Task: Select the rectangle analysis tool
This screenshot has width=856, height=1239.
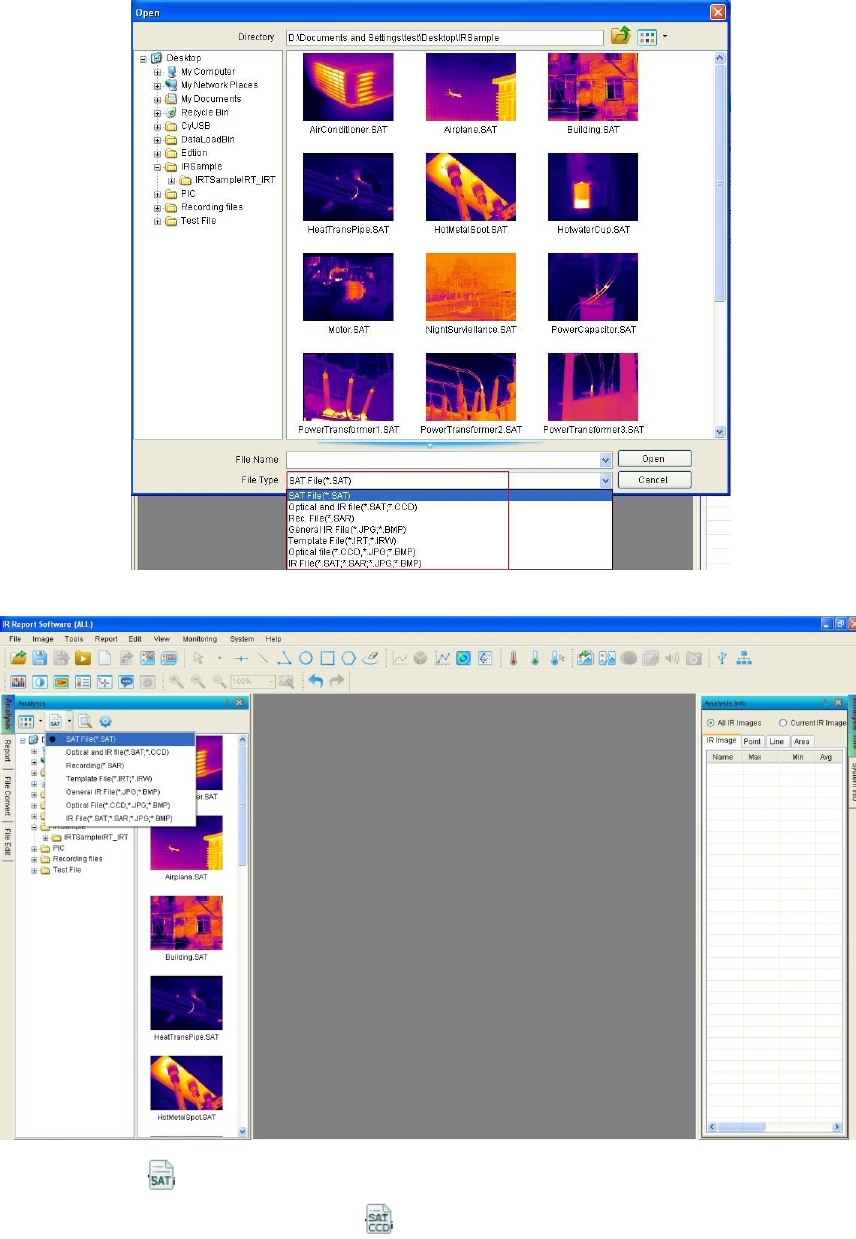Action: pyautogui.click(x=327, y=658)
